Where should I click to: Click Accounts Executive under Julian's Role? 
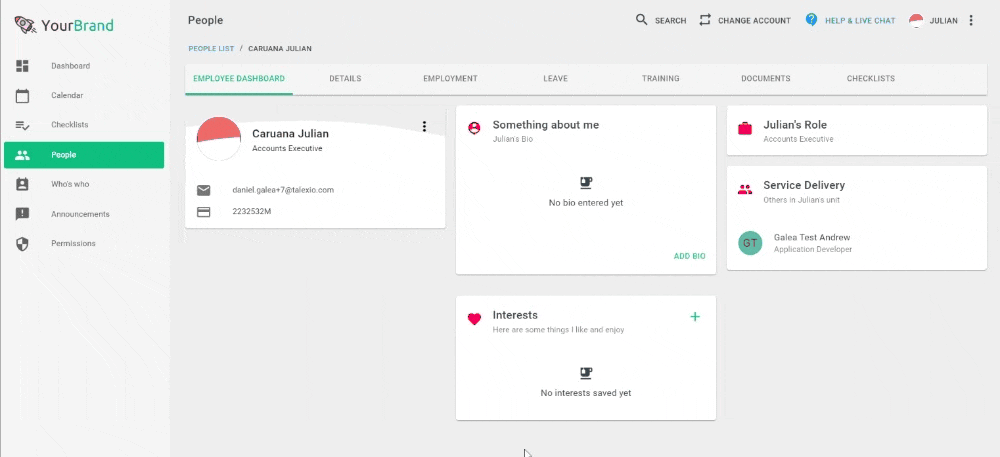pyautogui.click(x=798, y=139)
